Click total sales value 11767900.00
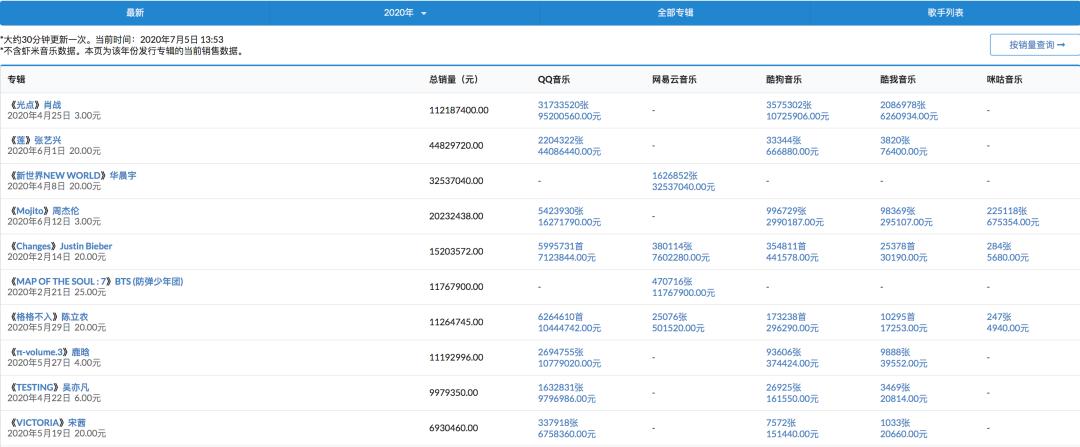Screen dimensions: 1080x447 click(x=456, y=287)
